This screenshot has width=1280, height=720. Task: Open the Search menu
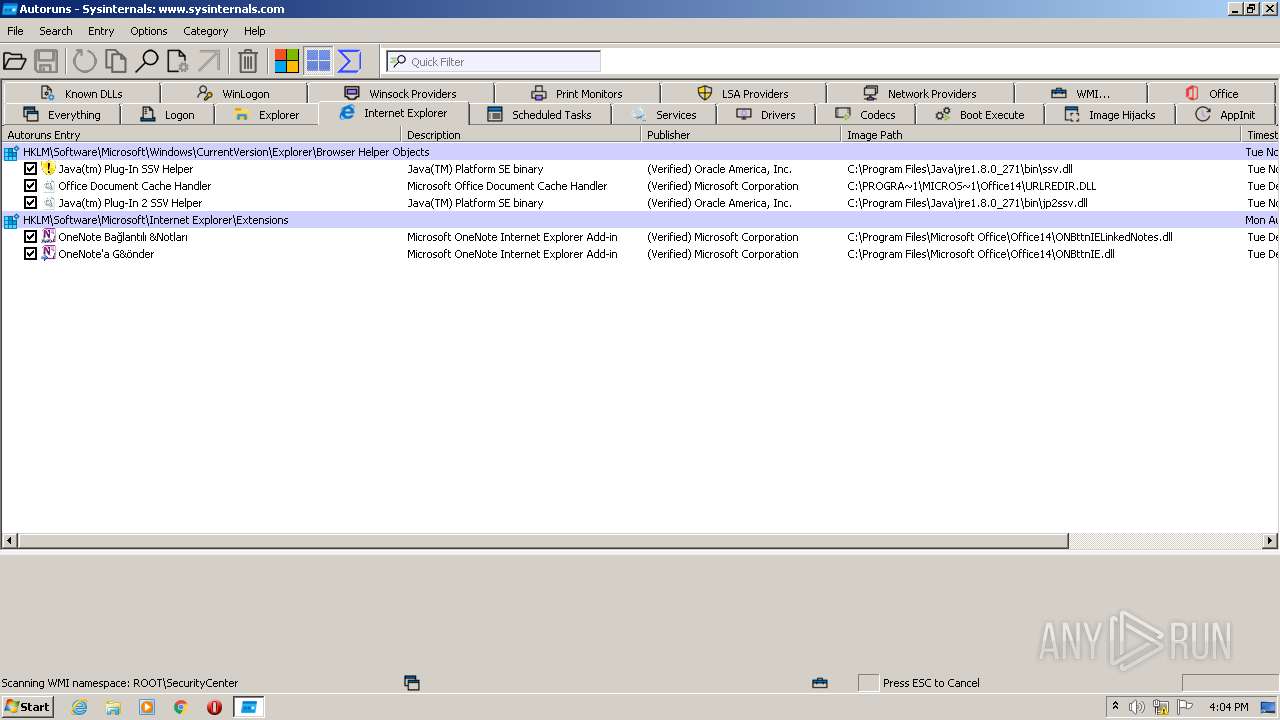56,31
